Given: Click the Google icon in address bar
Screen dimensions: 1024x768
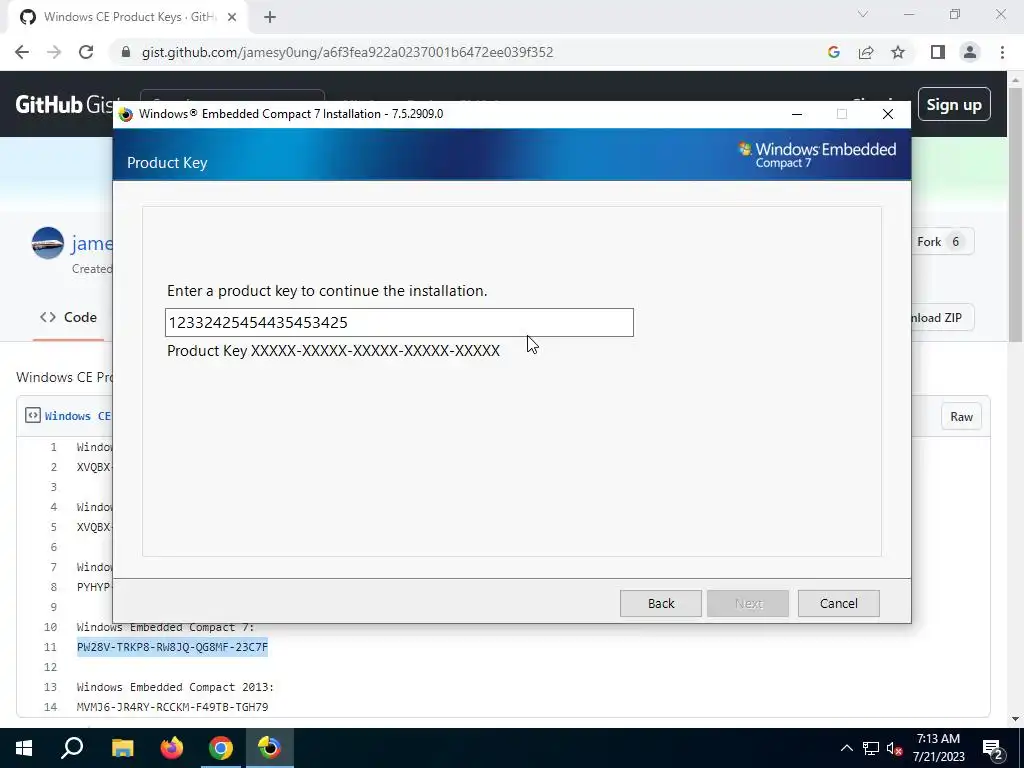Looking at the screenshot, I should (833, 52).
